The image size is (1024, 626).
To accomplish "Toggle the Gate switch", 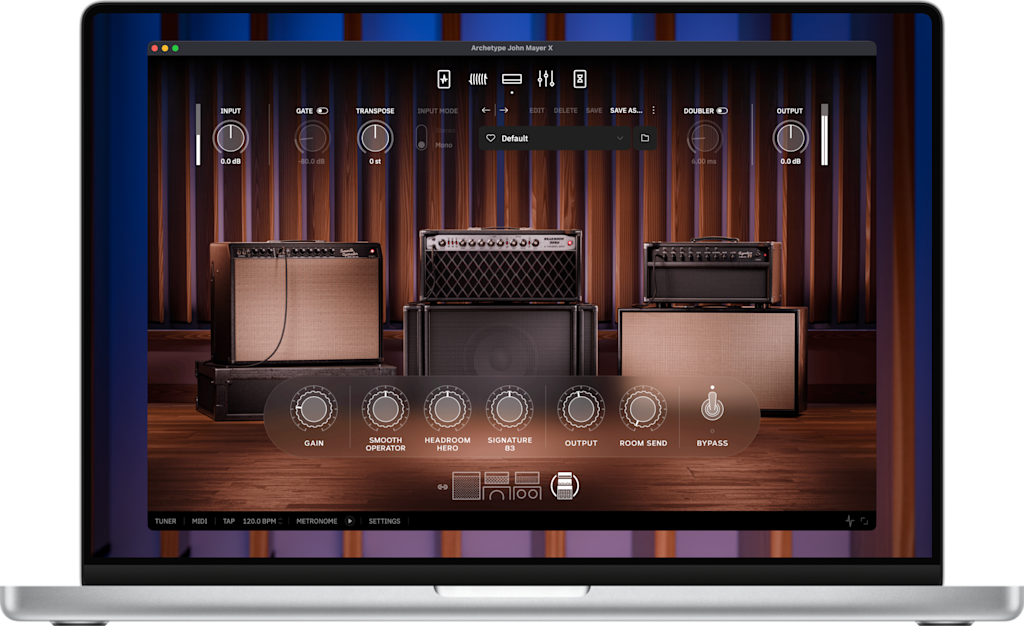I will 323,111.
